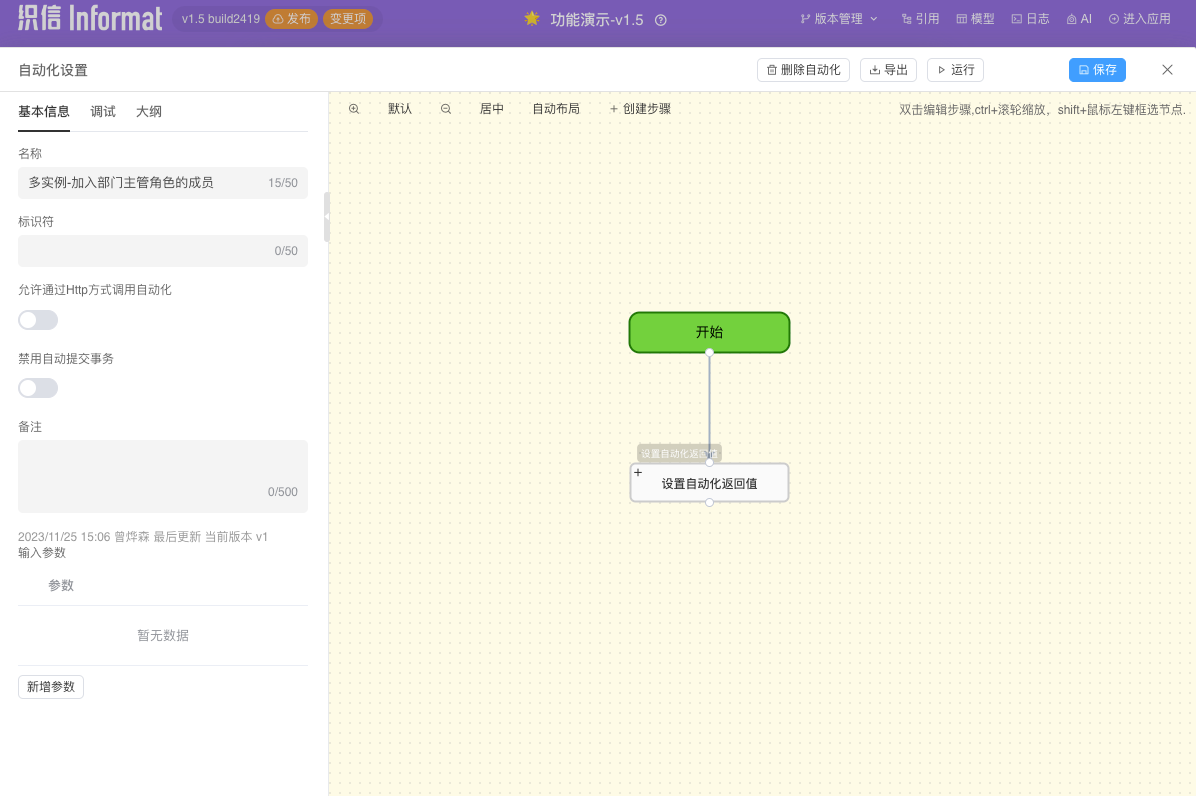
Task: Collapse the left settings panel handle
Action: [326, 217]
